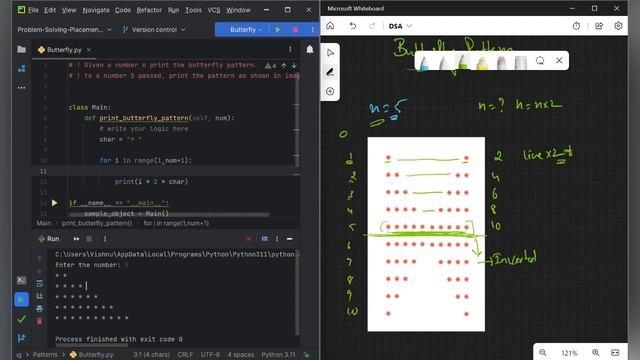Close the Whiteboard pen tray
This screenshot has height=360, width=640.
pyautogui.click(x=559, y=60)
